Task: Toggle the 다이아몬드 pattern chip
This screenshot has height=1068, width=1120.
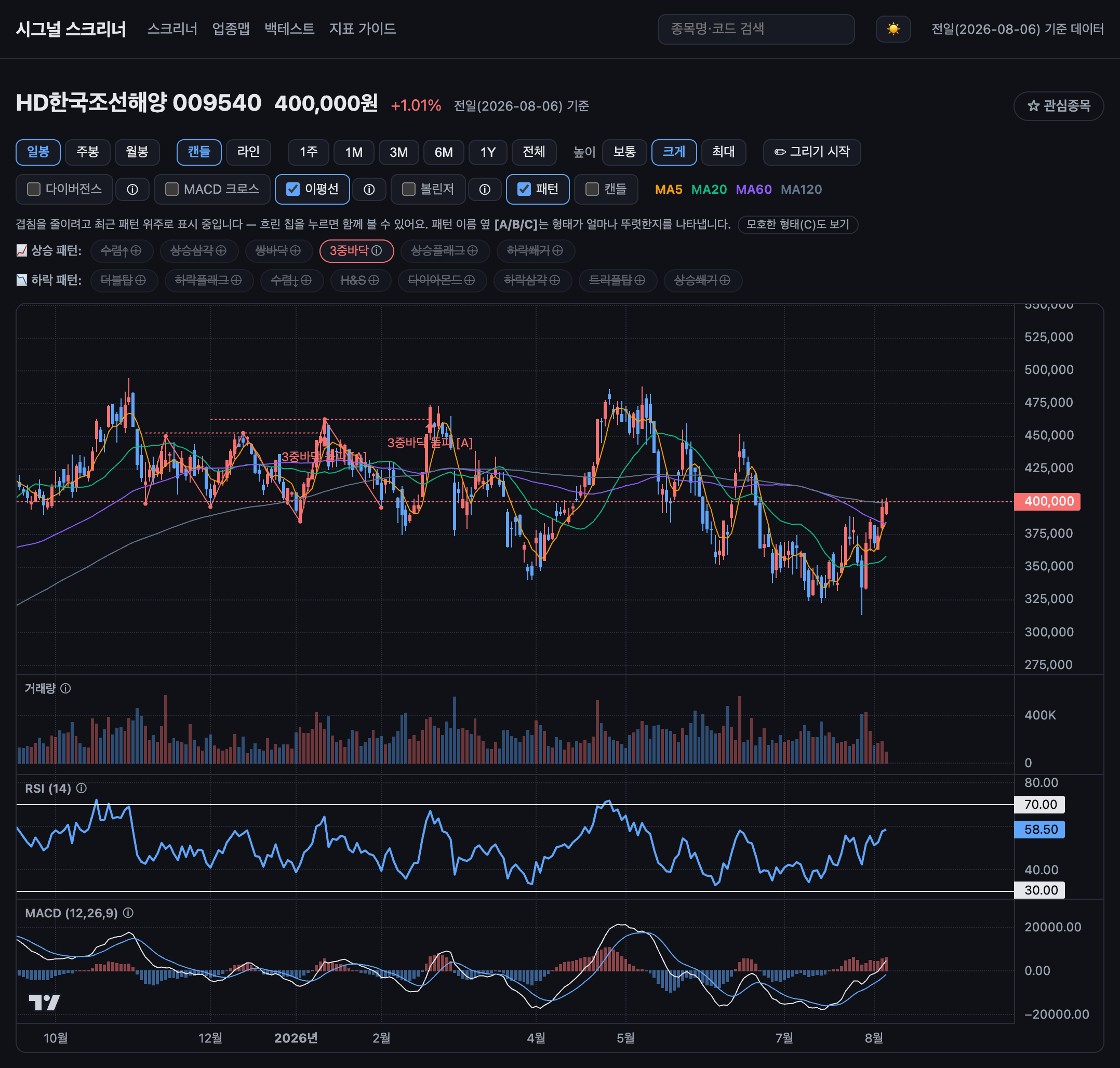Action: (442, 280)
